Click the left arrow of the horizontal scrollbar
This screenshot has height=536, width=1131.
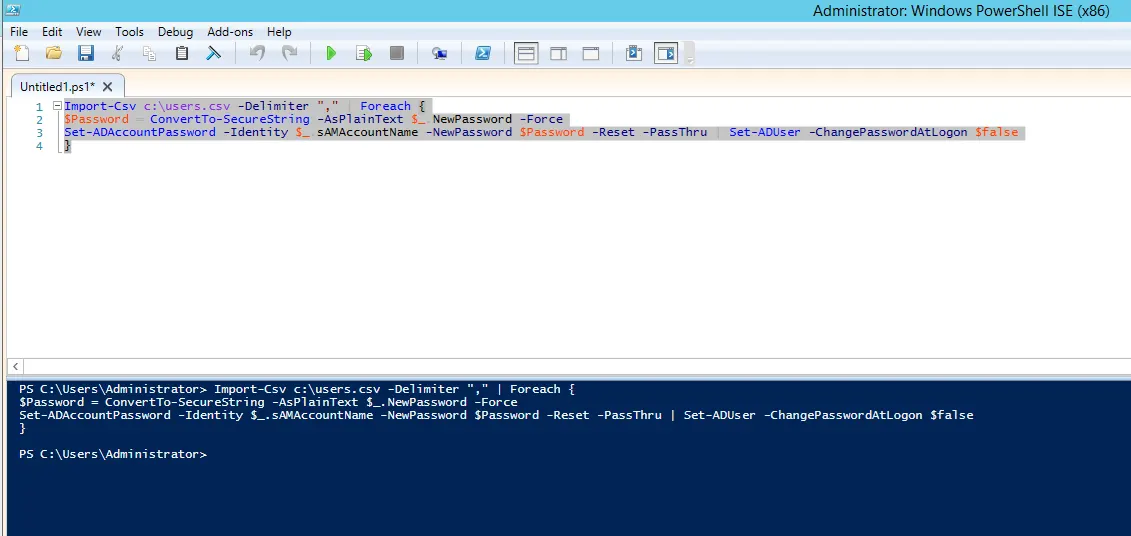(x=17, y=366)
